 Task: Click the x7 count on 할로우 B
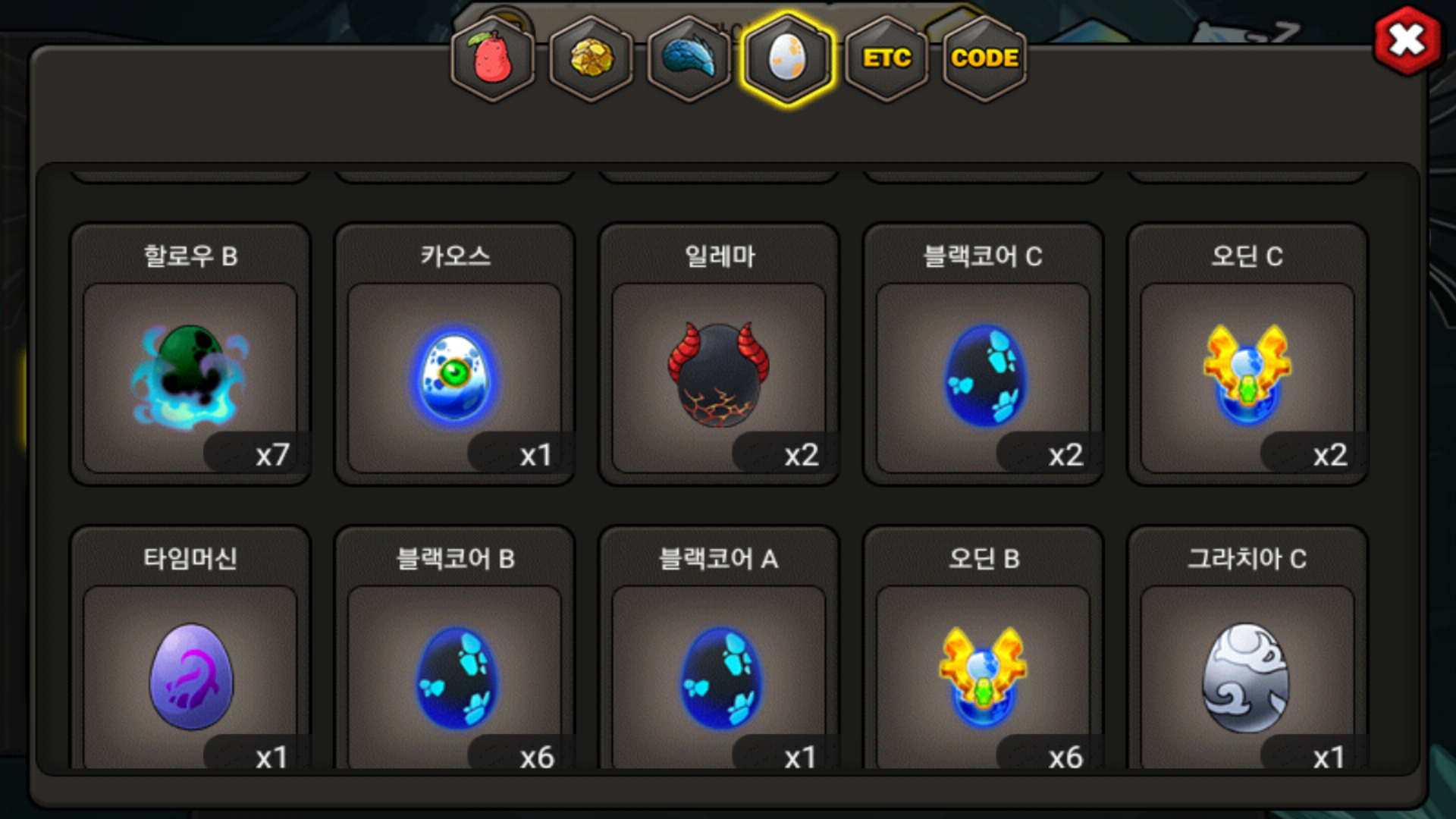(272, 455)
